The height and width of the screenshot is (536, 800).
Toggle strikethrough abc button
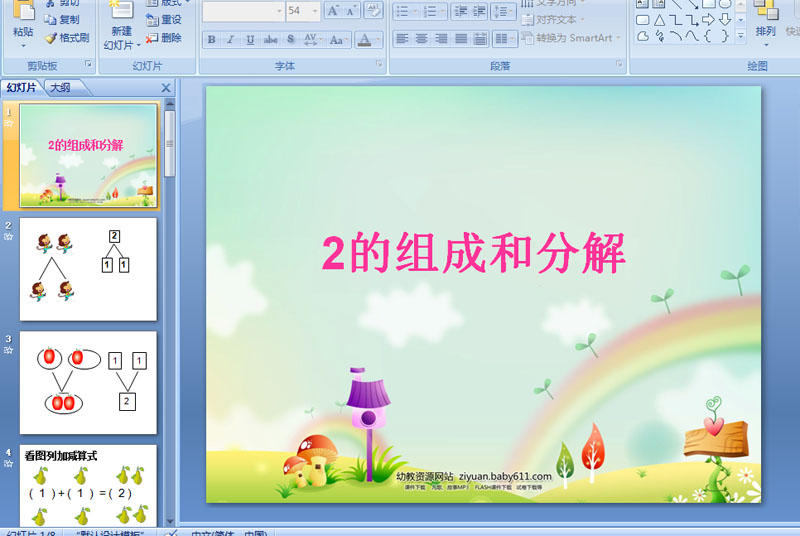pos(270,40)
